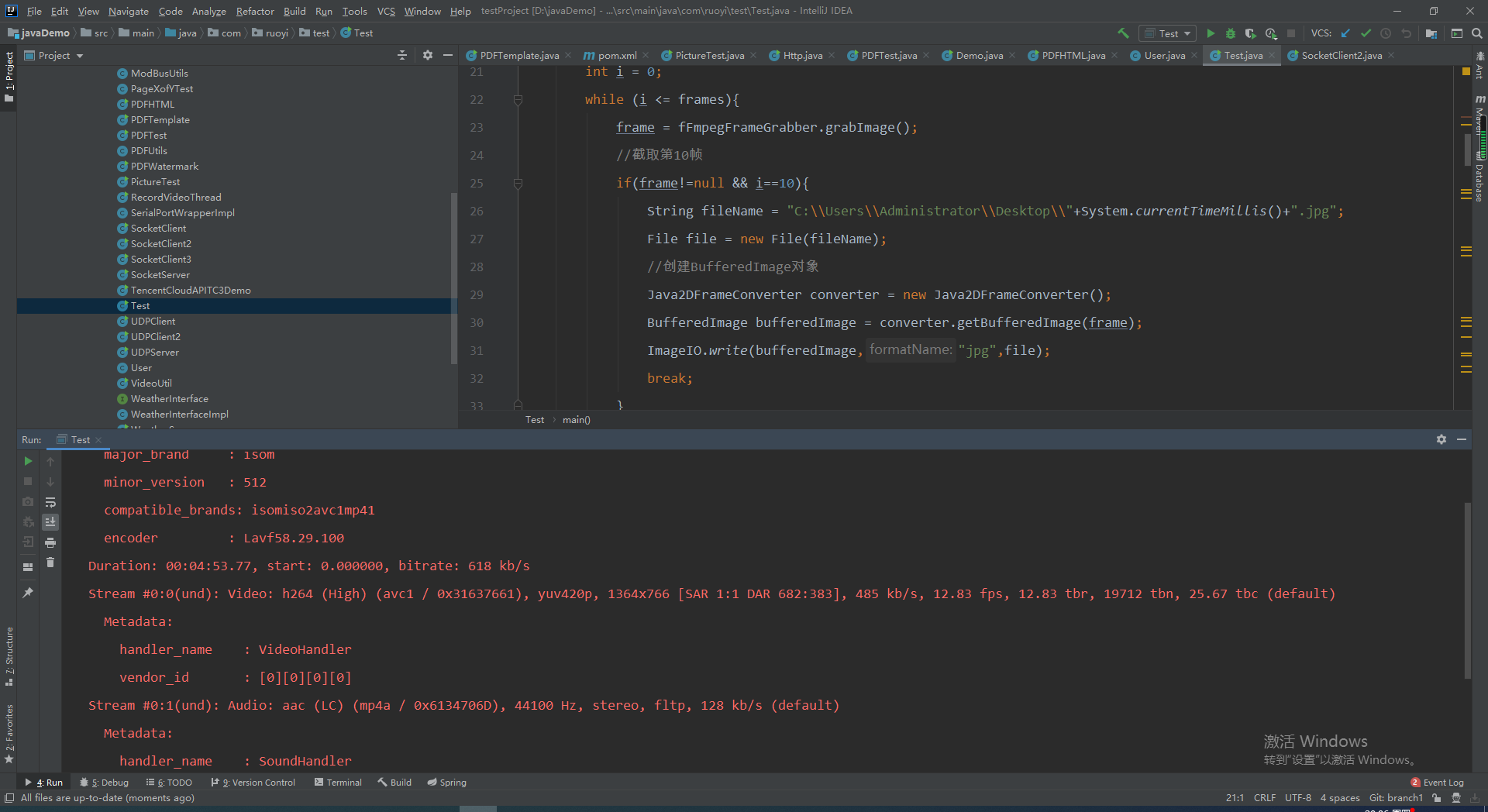Click the Build Project hammer icon
This screenshot has height=812, width=1488.
1123,33
